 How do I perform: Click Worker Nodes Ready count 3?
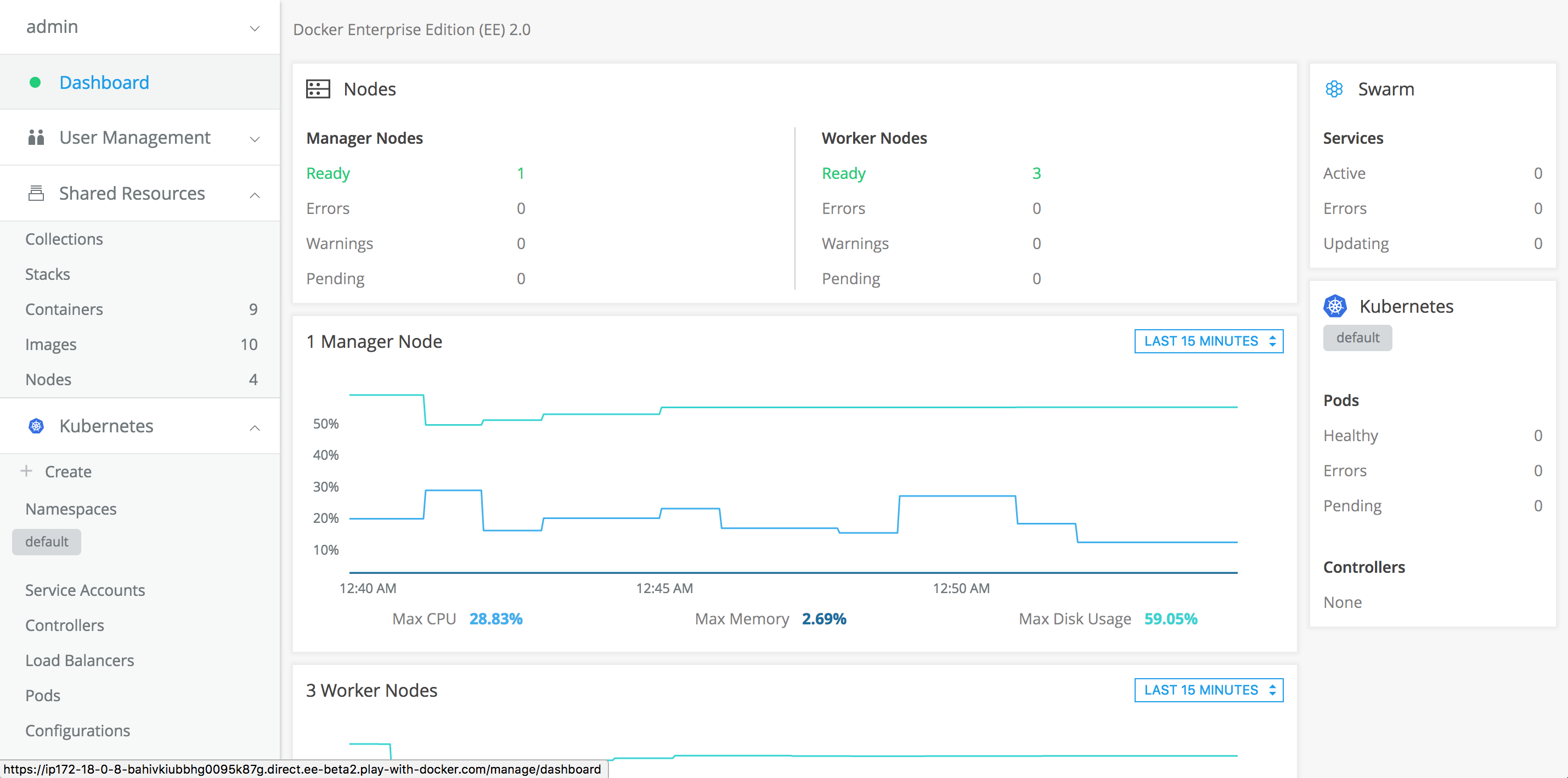pos(1036,173)
